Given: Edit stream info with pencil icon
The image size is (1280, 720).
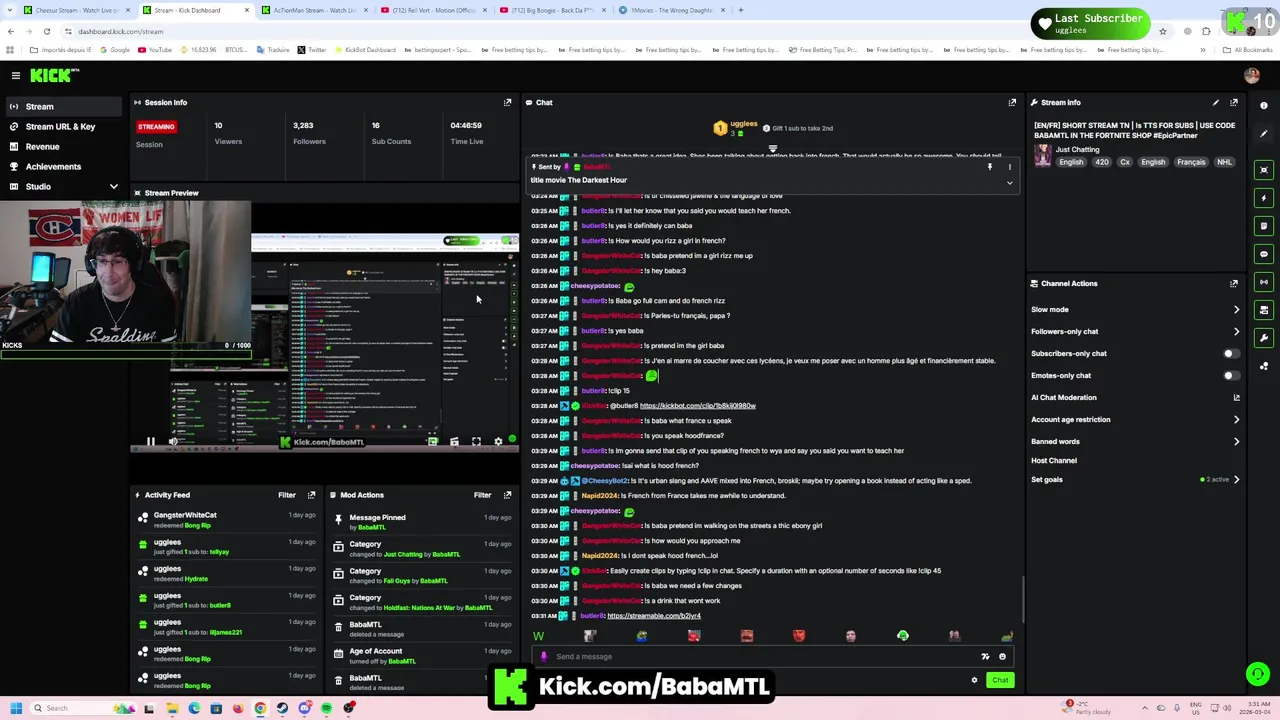Looking at the screenshot, I should (x=1216, y=102).
